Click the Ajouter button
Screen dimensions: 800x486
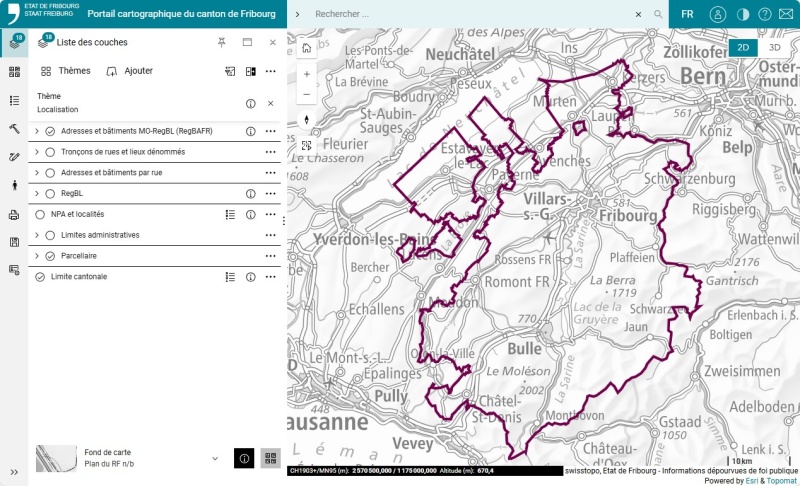coord(129,71)
